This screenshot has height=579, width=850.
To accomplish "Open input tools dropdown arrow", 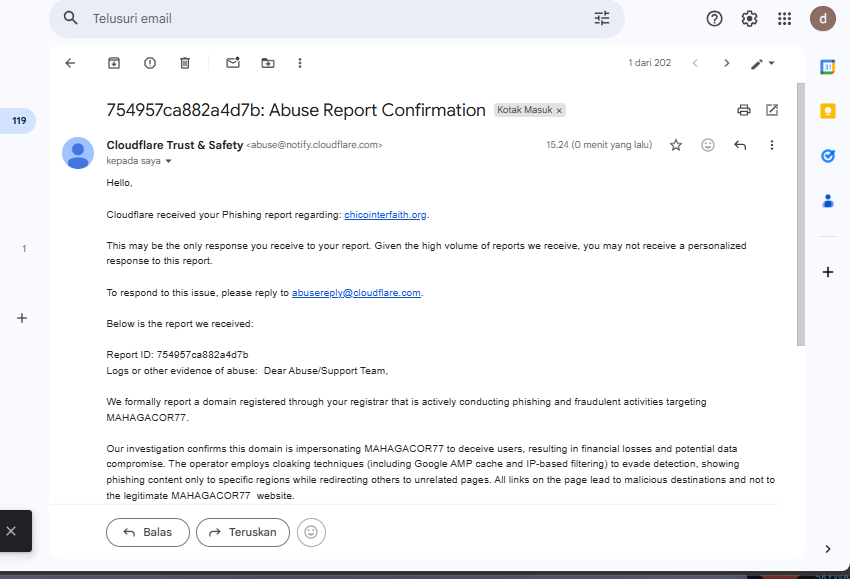I will [771, 63].
